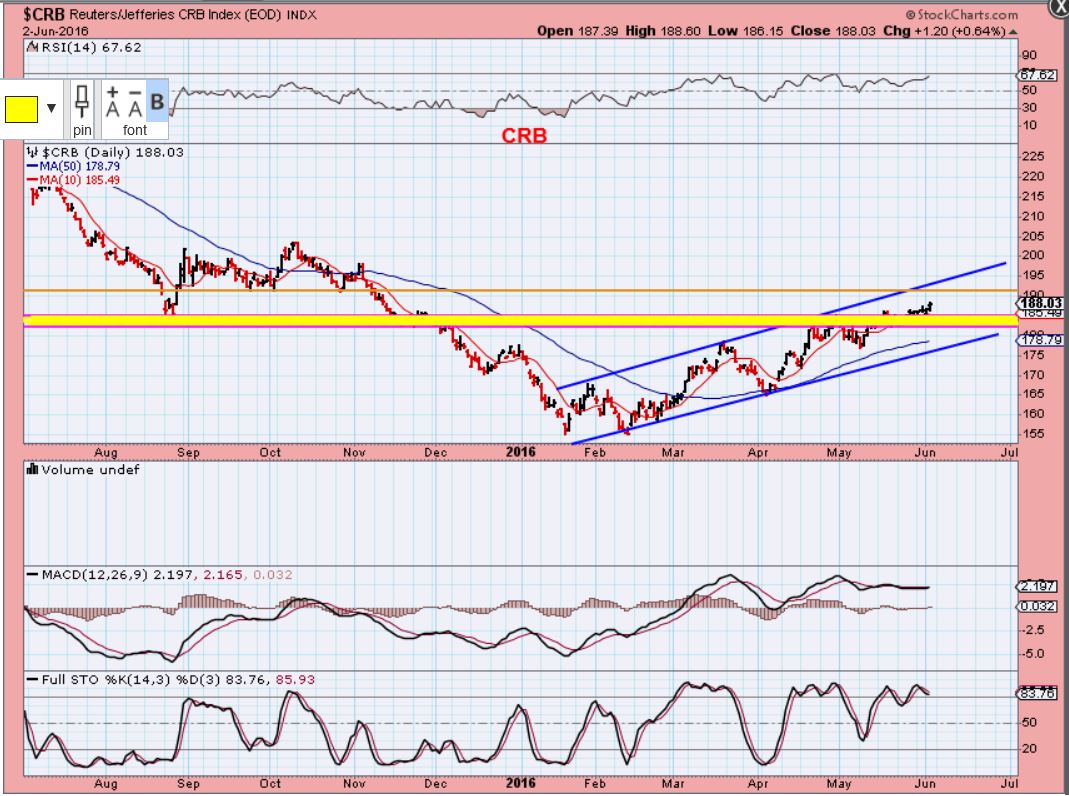Increase font size with plus A icon

tap(113, 101)
